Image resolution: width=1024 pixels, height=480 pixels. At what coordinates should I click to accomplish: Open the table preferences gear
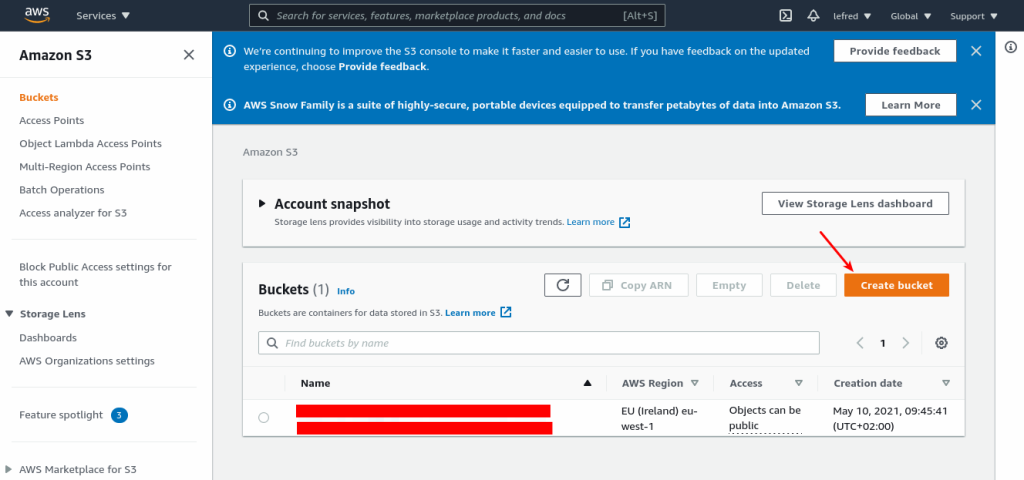point(941,343)
